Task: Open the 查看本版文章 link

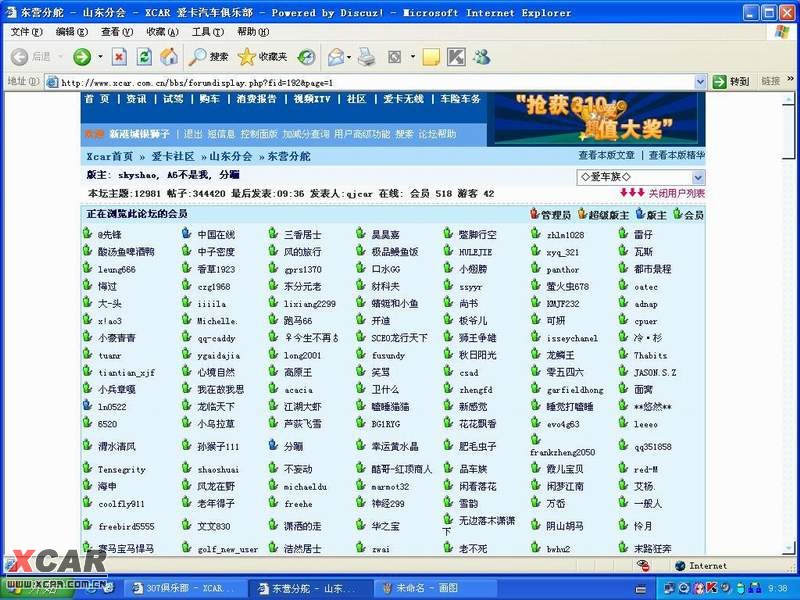Action: coord(606,155)
